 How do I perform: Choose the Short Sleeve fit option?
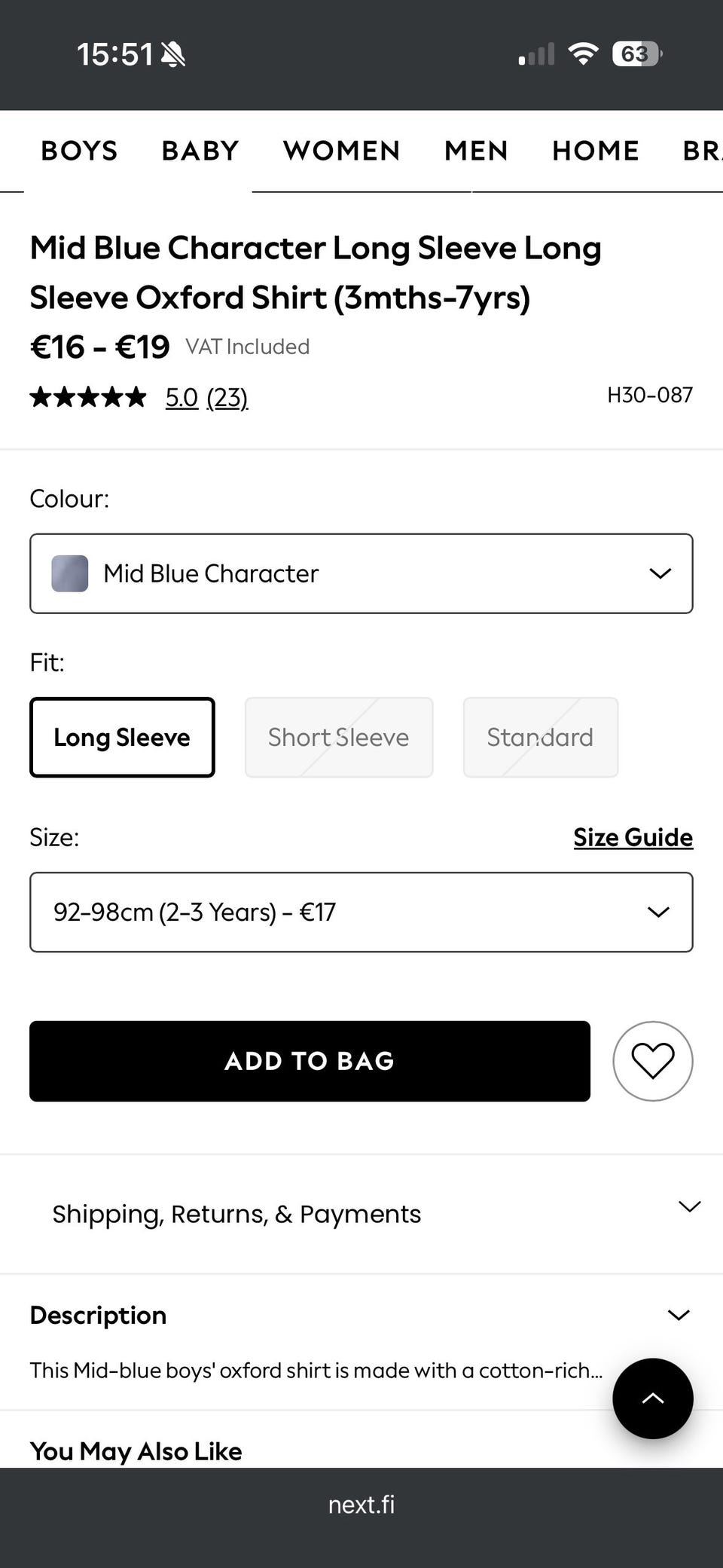pyautogui.click(x=338, y=737)
